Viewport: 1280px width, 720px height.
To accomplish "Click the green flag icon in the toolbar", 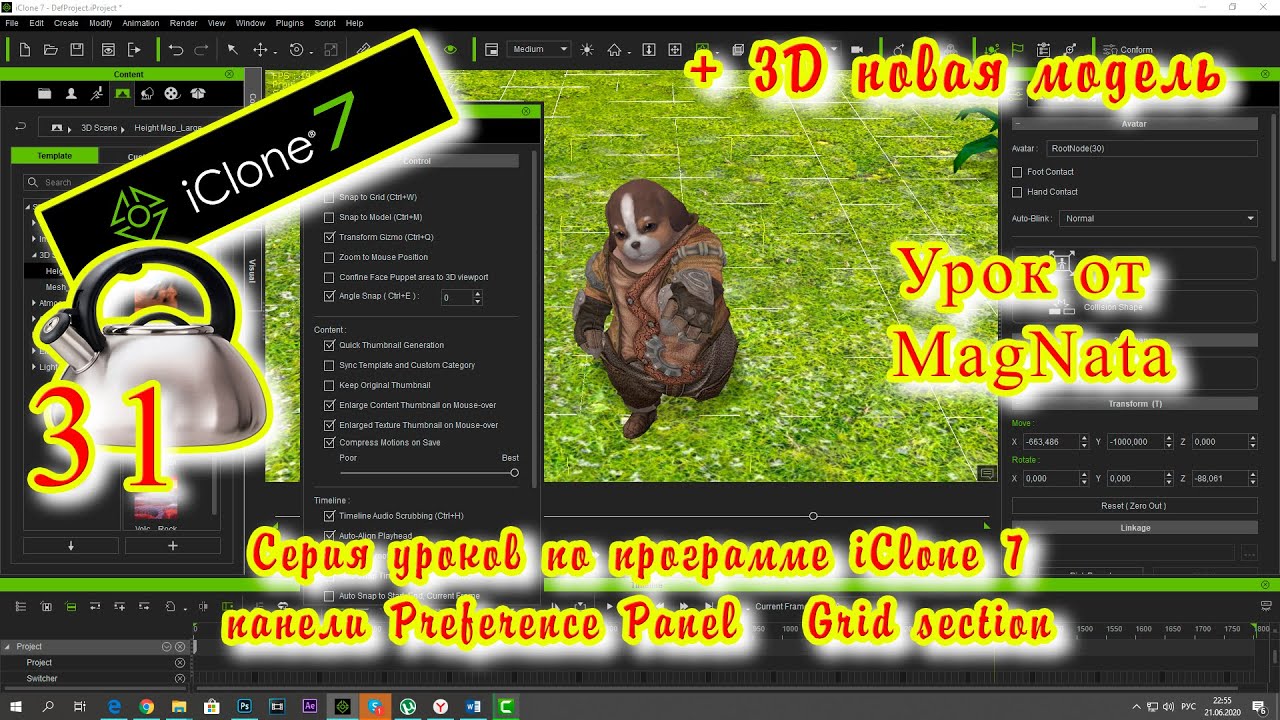I will pos(1018,49).
